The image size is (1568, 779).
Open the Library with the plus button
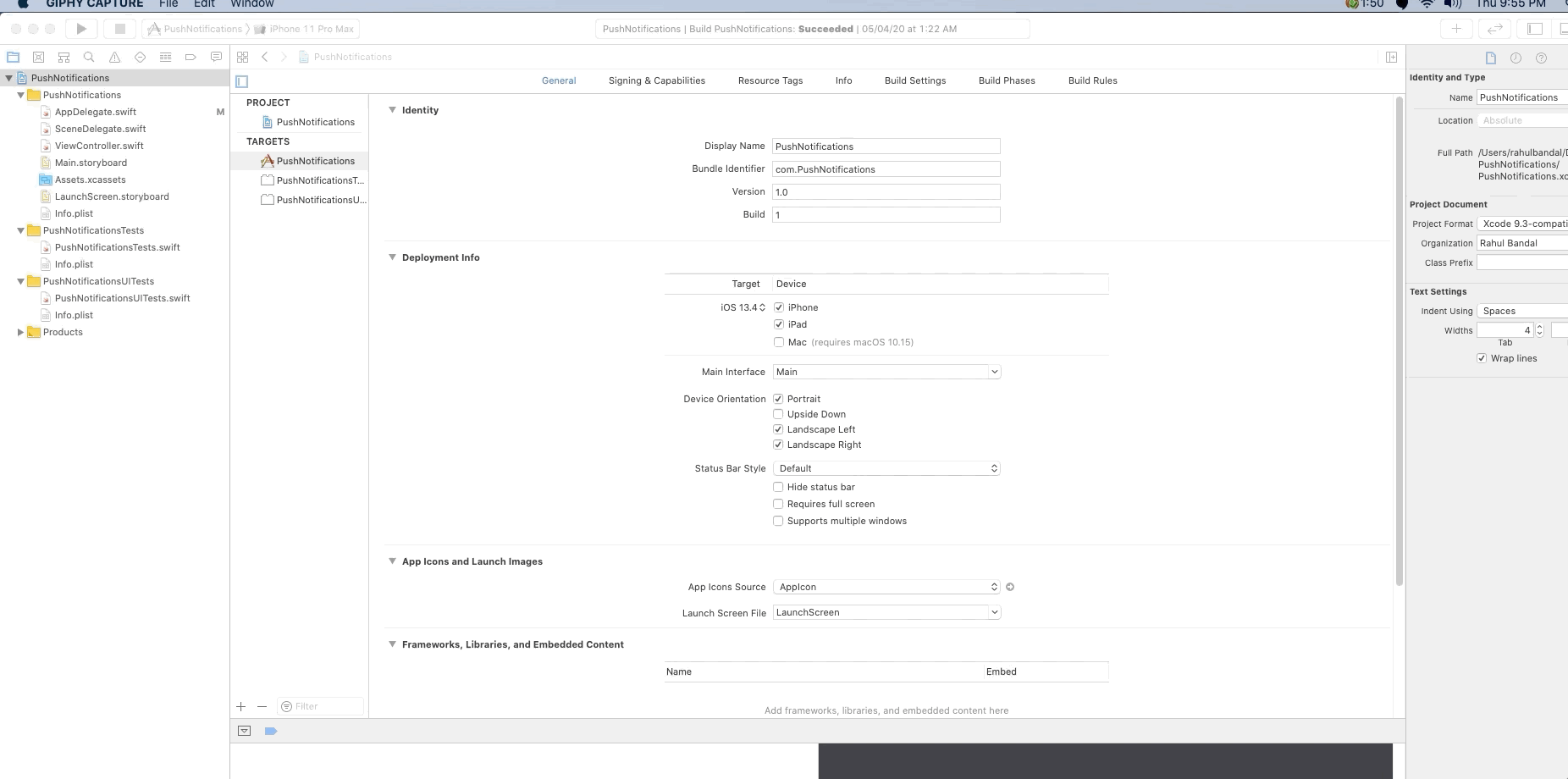[x=1456, y=29]
